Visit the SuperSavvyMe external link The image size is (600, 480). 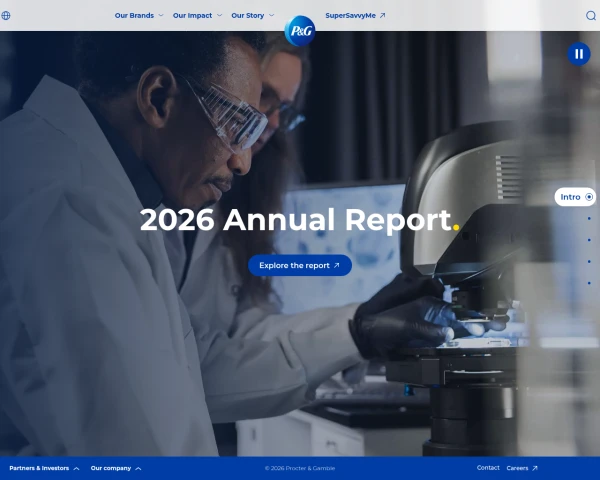tap(351, 15)
